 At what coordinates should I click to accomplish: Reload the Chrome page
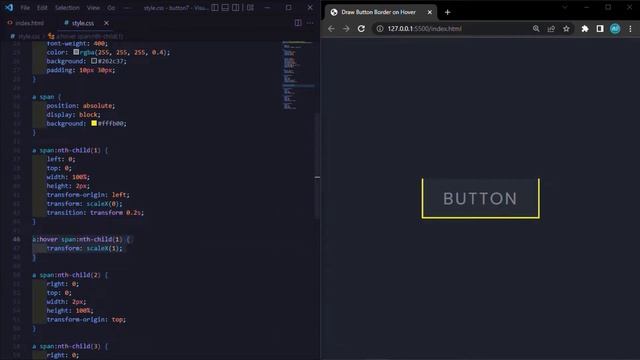(361, 29)
